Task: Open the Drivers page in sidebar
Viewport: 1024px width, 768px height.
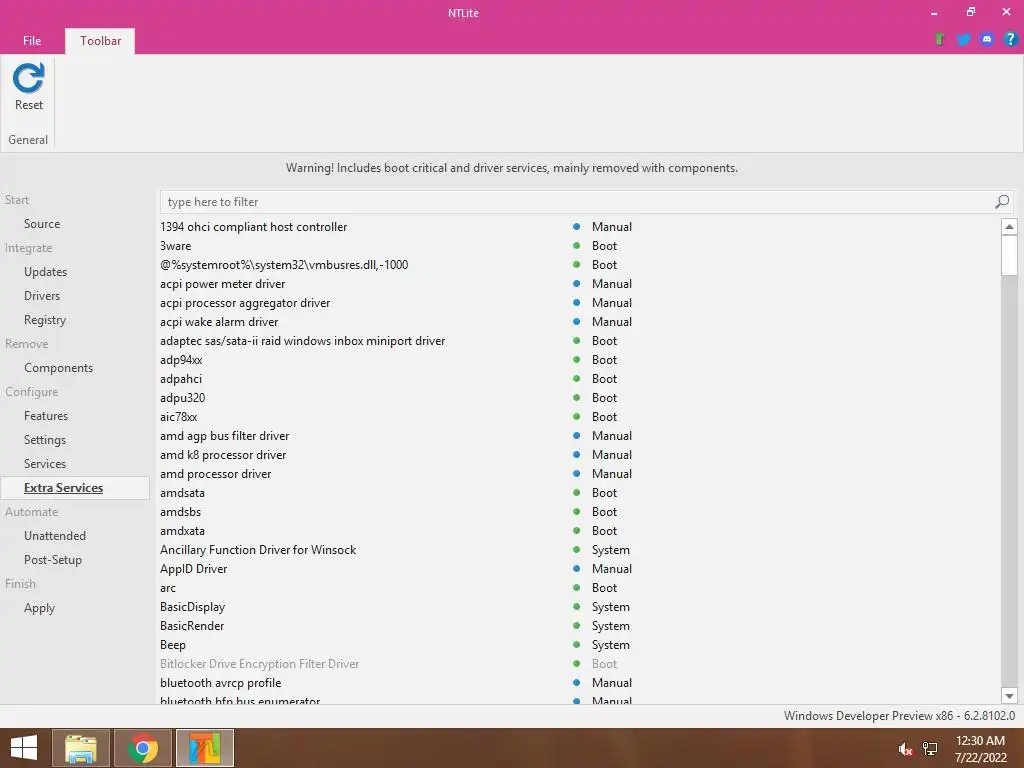Action: 42,296
